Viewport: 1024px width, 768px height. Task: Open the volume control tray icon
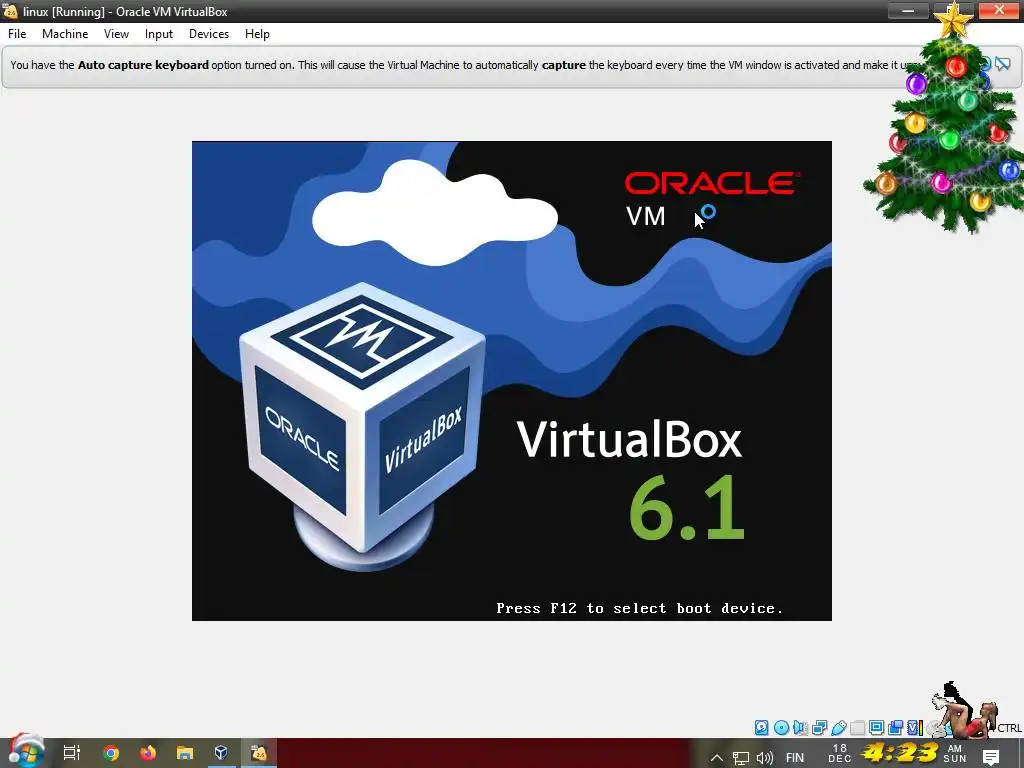(x=765, y=758)
